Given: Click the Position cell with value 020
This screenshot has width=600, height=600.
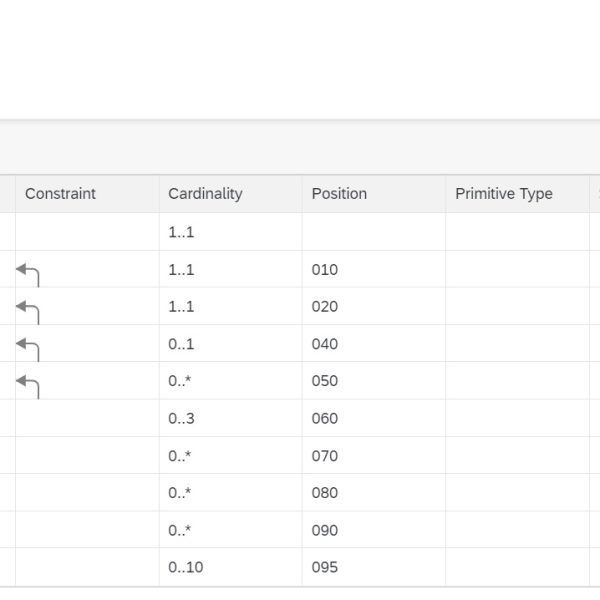Looking at the screenshot, I should tap(325, 307).
